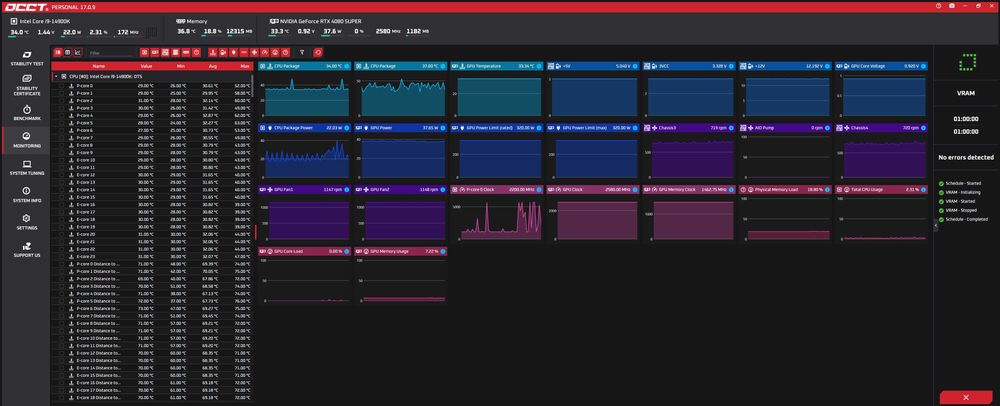The image size is (1000, 406).
Task: Switch to the first monitoring layout view button
Action: tap(57, 52)
